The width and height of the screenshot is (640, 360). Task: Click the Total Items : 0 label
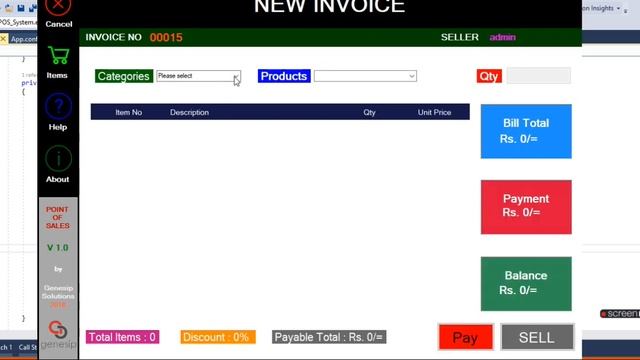pos(122,337)
